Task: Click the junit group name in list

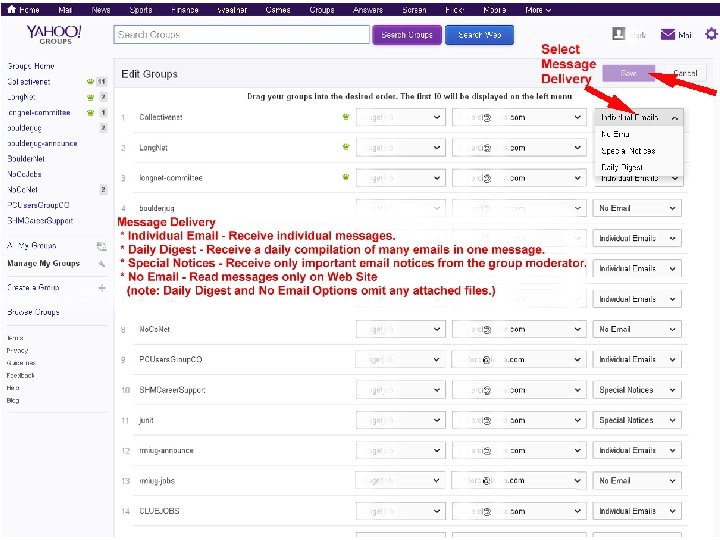Action: click(146, 420)
